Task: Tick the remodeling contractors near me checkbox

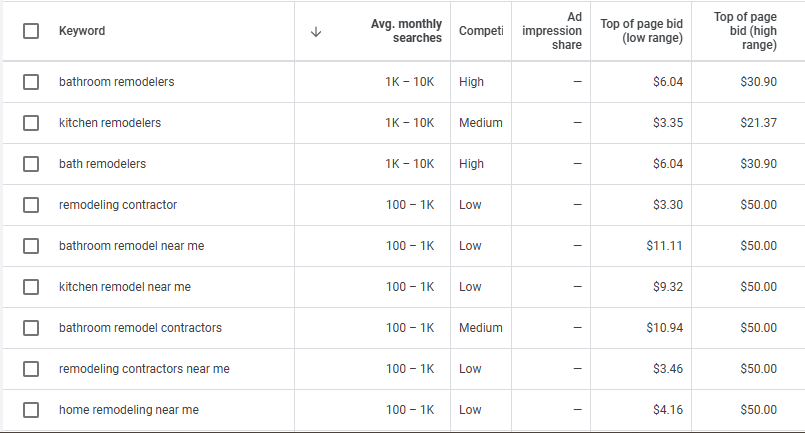Action: [31, 369]
